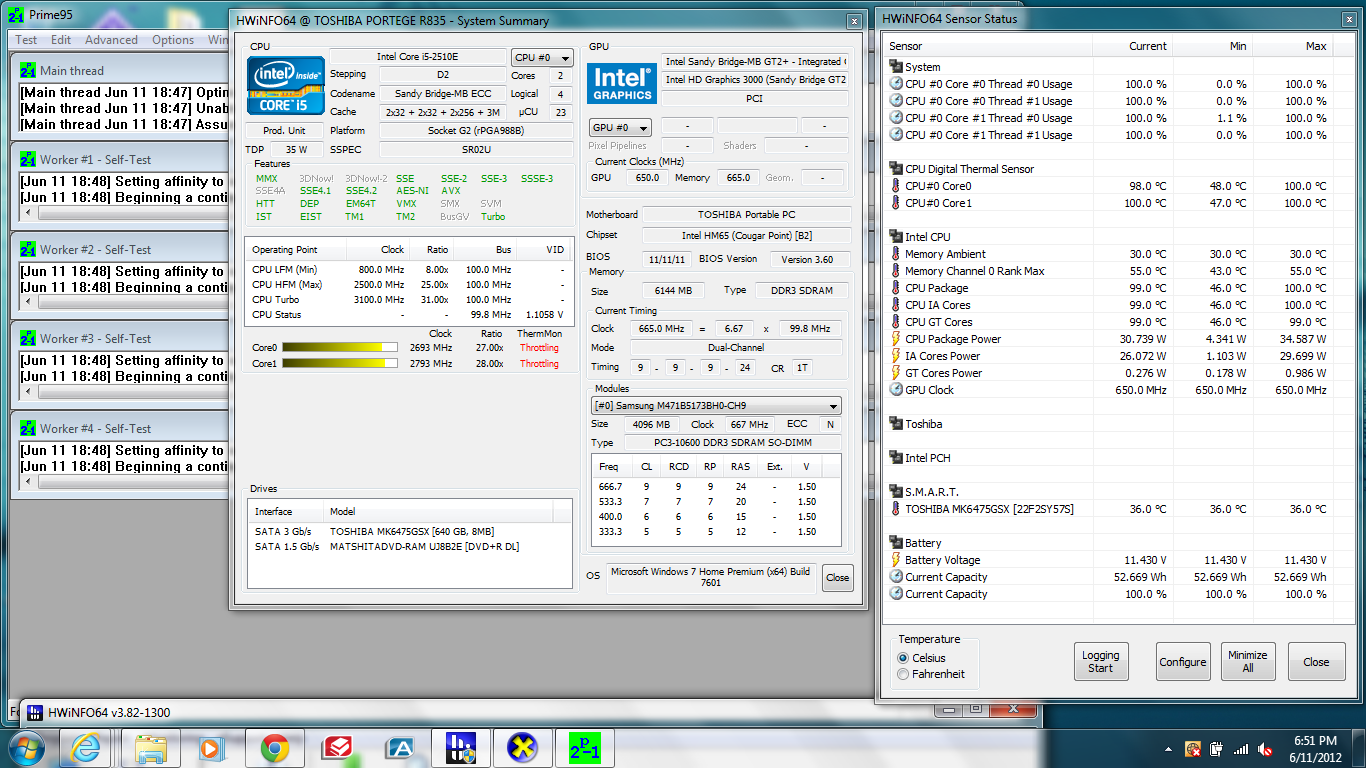Click the Intel Core i5-2510E name field

coord(418,57)
